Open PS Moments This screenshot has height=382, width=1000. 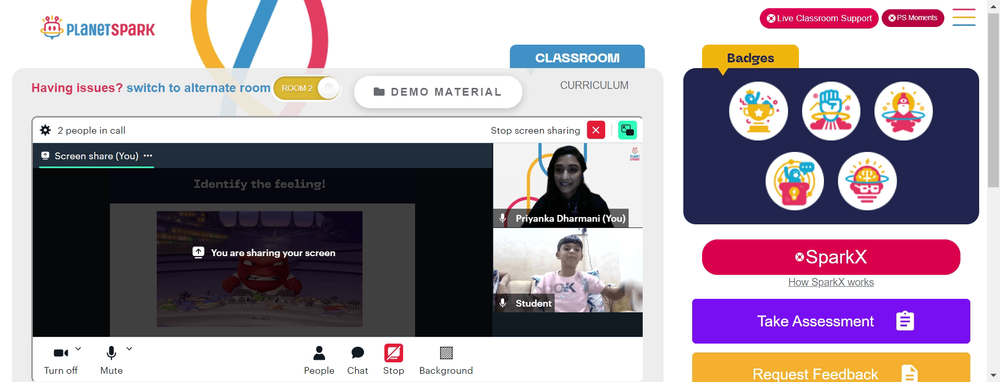[x=913, y=18]
